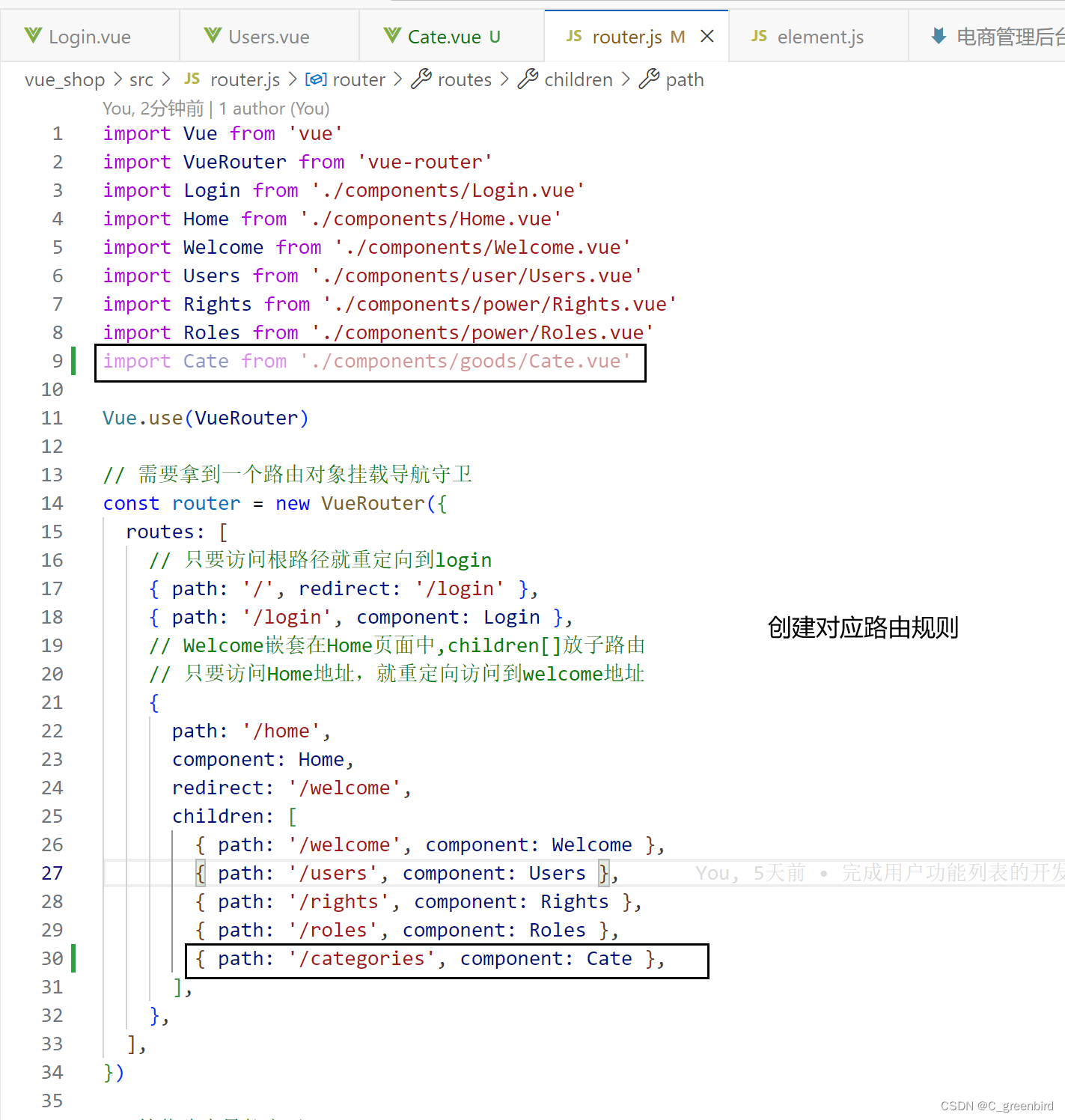The height and width of the screenshot is (1120, 1065).
Task: Click 'vue-router' string on line 2
Action: point(425,162)
